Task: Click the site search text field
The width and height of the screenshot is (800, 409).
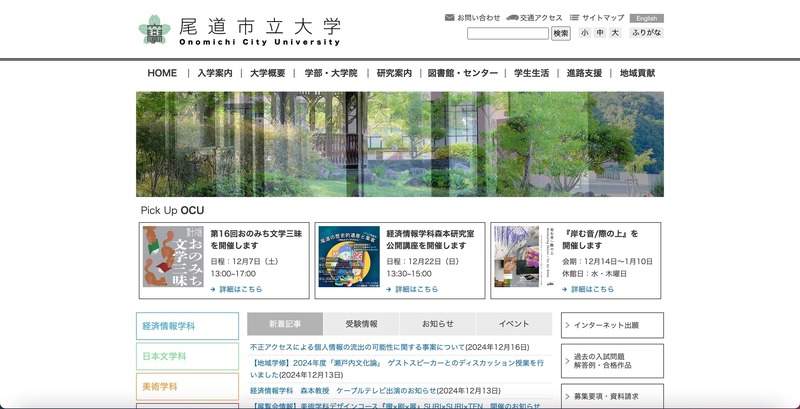Action: (507, 33)
